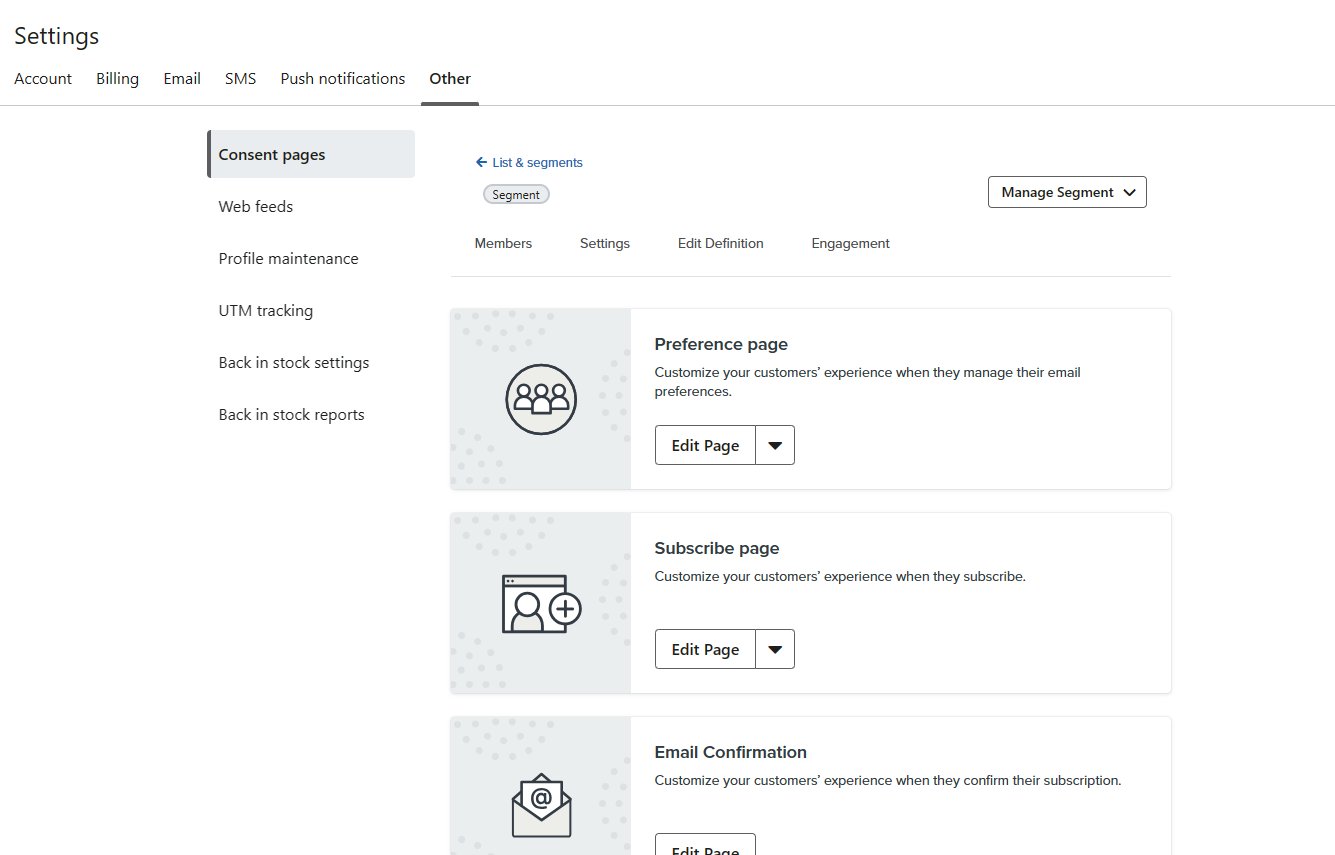Click the Email Confirmation heading

click(730, 752)
